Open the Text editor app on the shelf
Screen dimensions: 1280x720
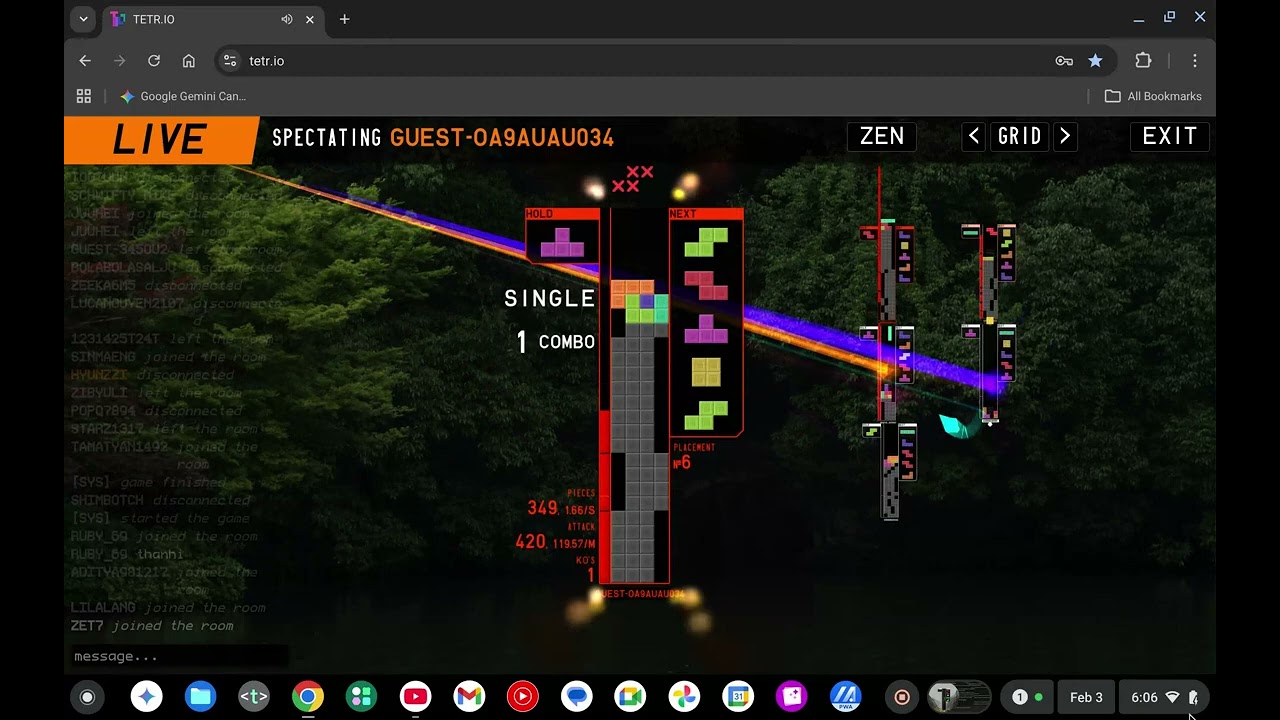(254, 697)
